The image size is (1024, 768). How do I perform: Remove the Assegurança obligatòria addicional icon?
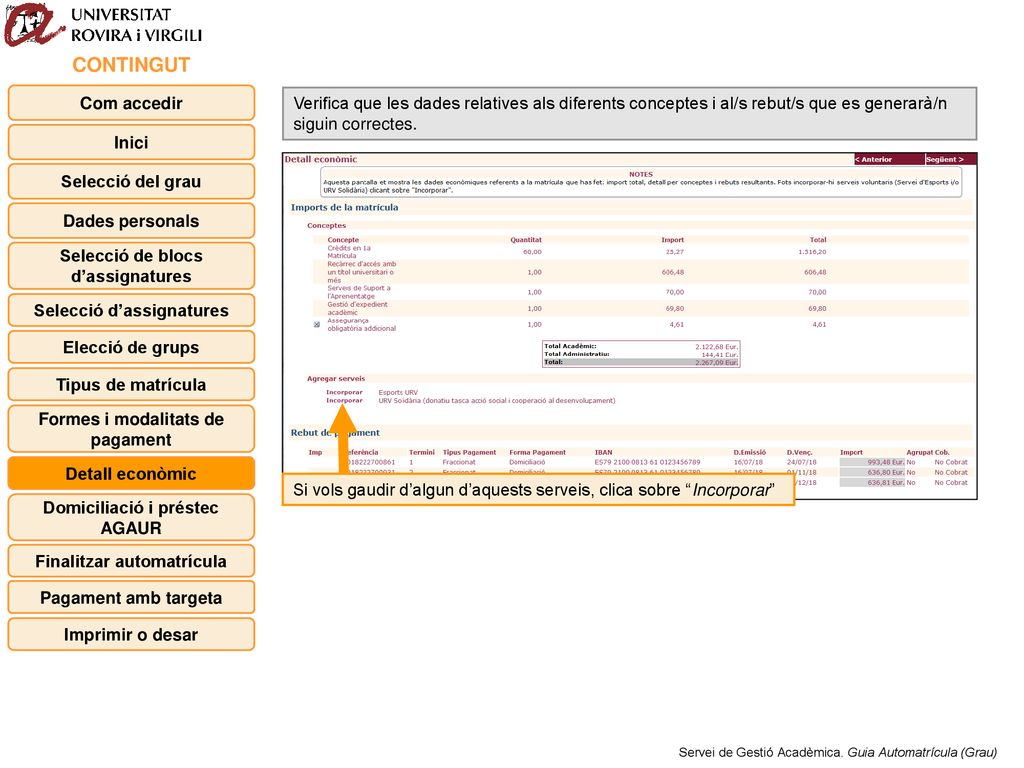pos(317,325)
